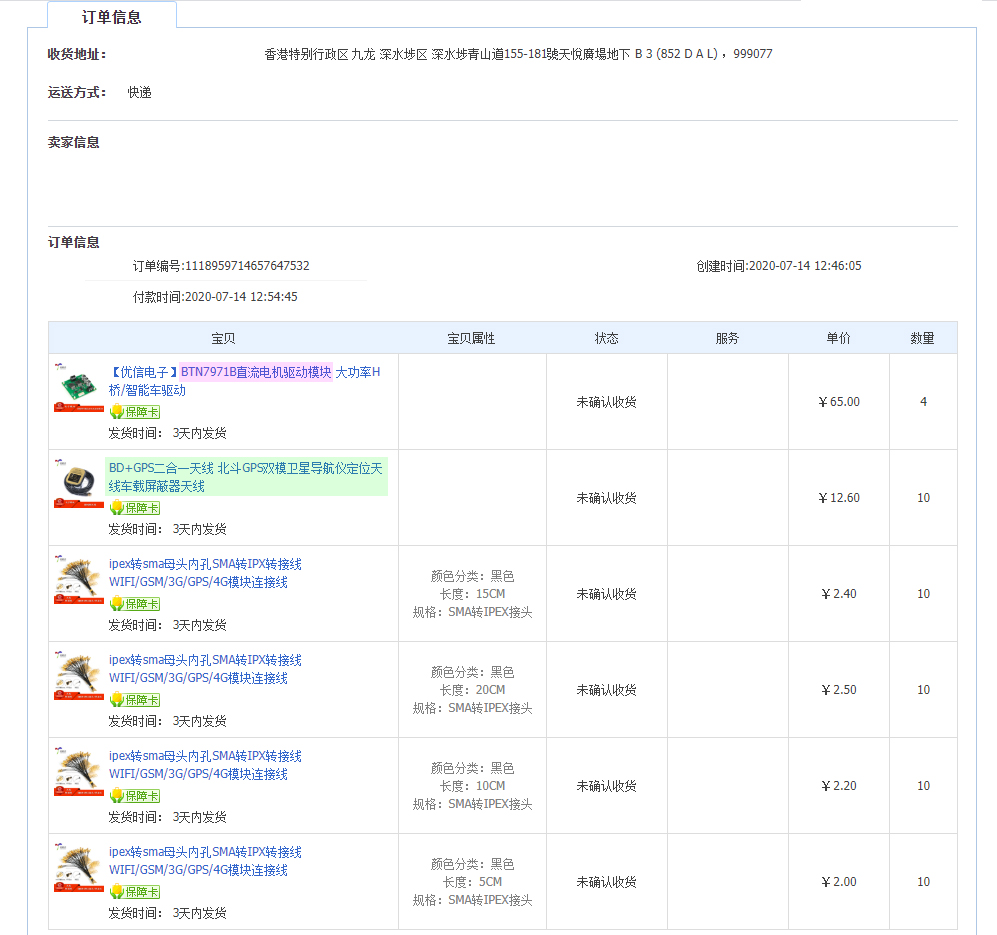The height and width of the screenshot is (935, 997).
Task: Click 保障卡 icon in the 20CM cable row
Action: pyautogui.click(x=134, y=700)
